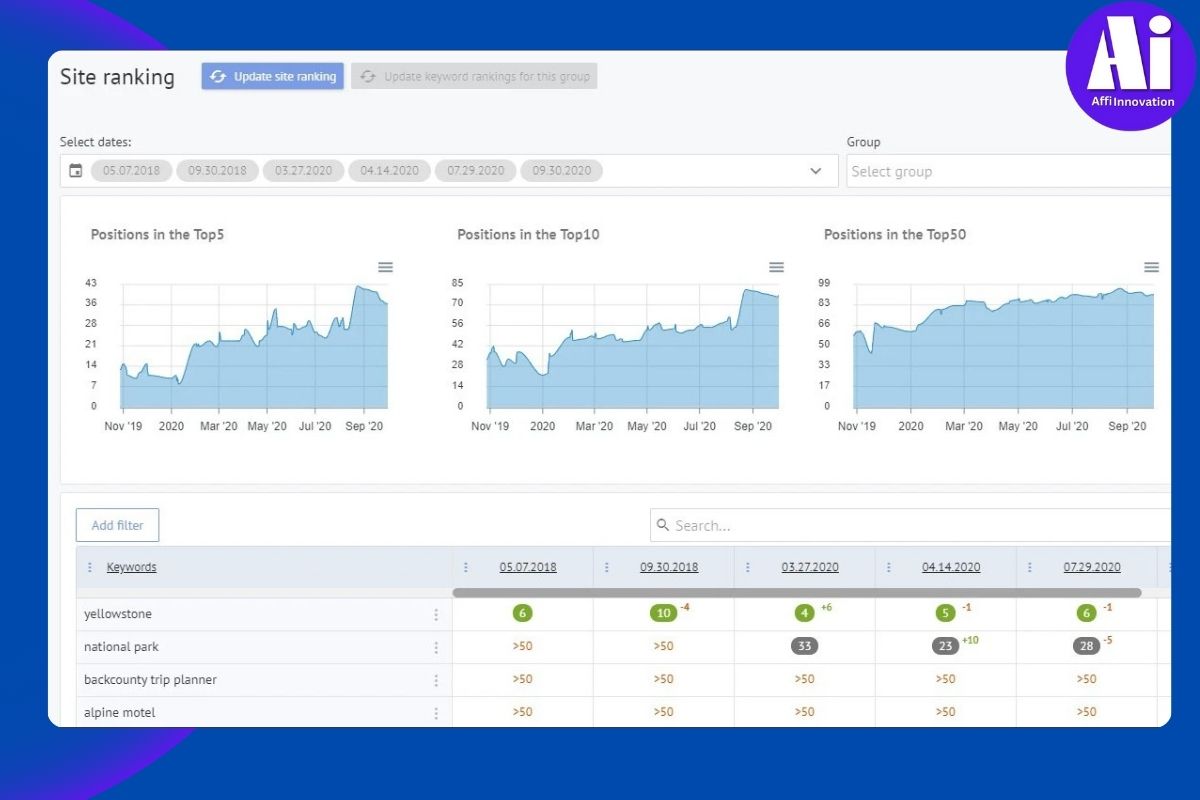Click column options dots beside Keywords header

(92, 567)
